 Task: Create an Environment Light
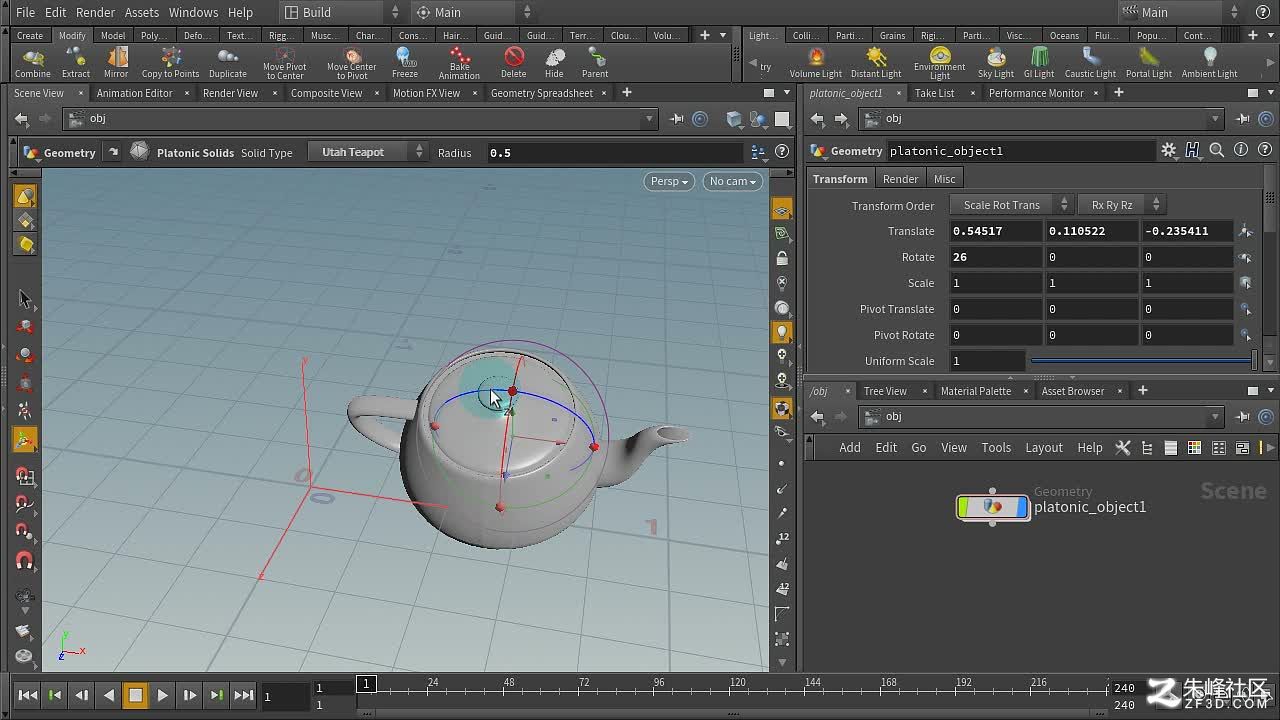tap(940, 63)
